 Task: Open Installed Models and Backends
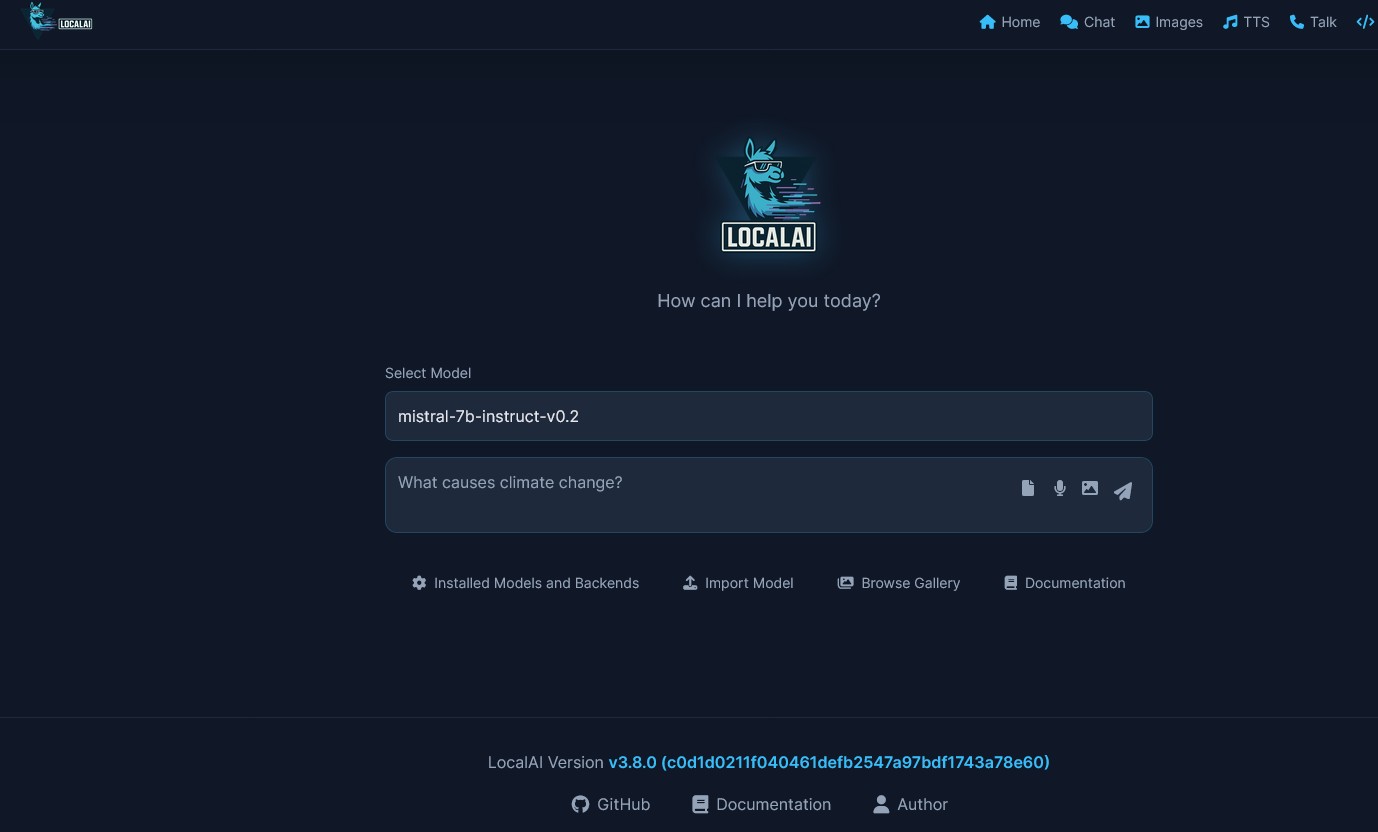coord(525,583)
